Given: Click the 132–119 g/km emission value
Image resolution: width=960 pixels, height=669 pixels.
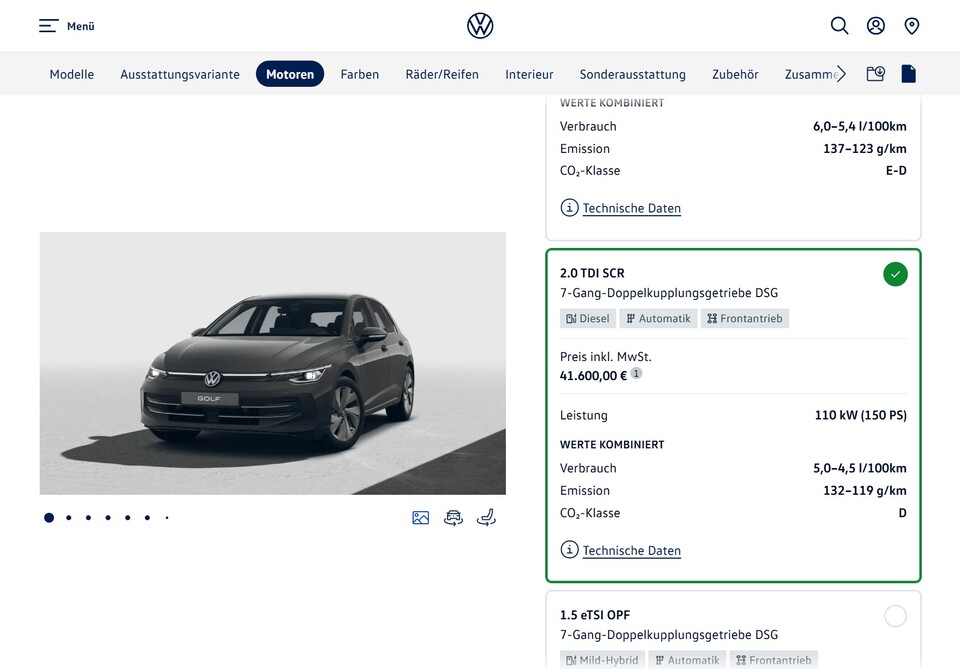Looking at the screenshot, I should point(864,490).
